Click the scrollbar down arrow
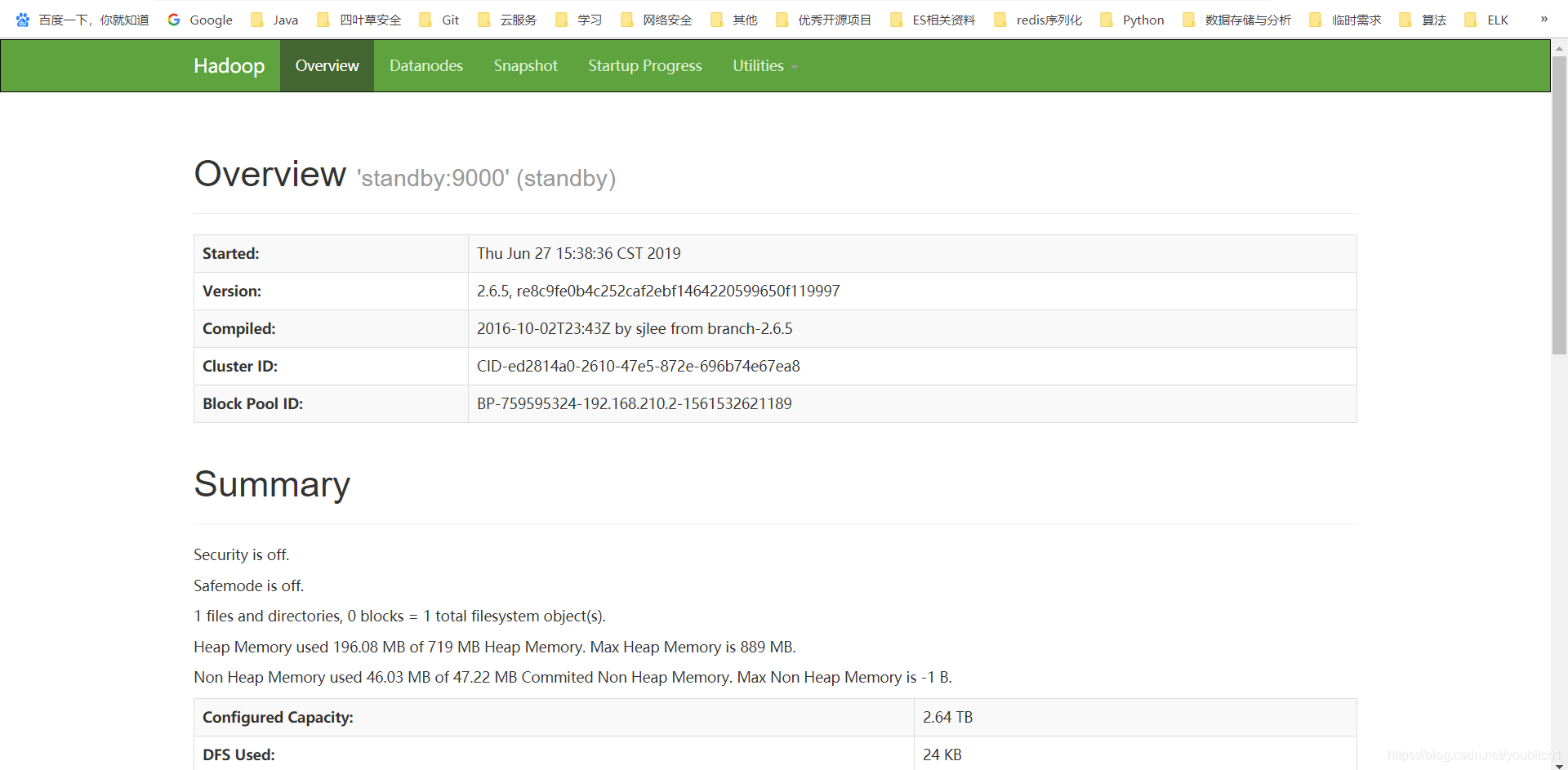The width and height of the screenshot is (1568, 770). [x=1559, y=765]
